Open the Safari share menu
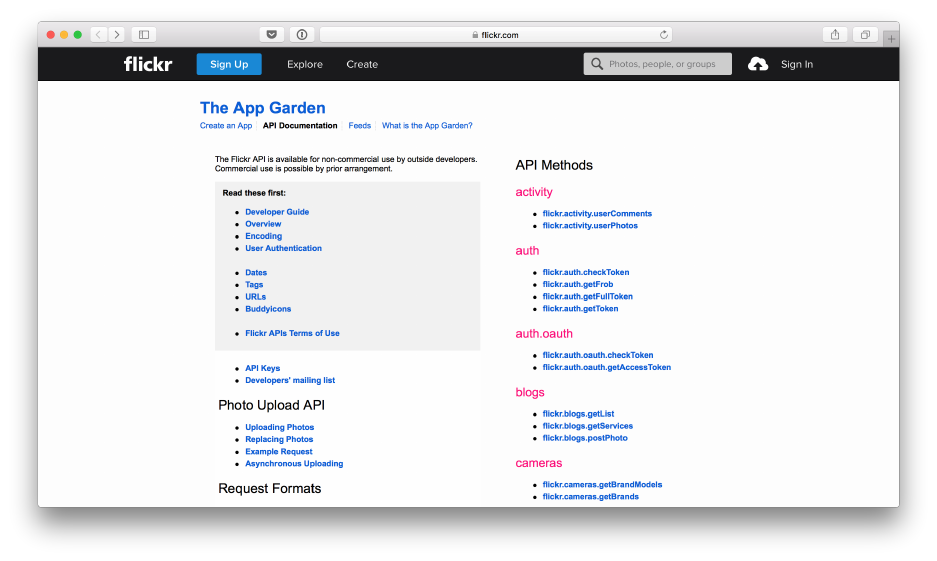The image size is (937, 561). pyautogui.click(x=835, y=35)
